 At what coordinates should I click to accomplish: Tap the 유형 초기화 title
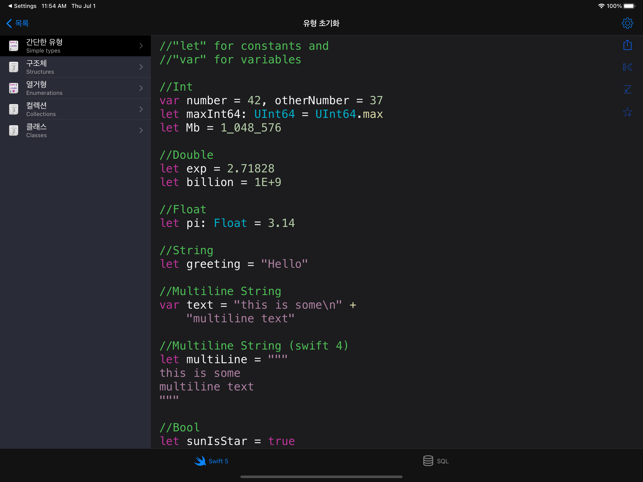tap(321, 23)
